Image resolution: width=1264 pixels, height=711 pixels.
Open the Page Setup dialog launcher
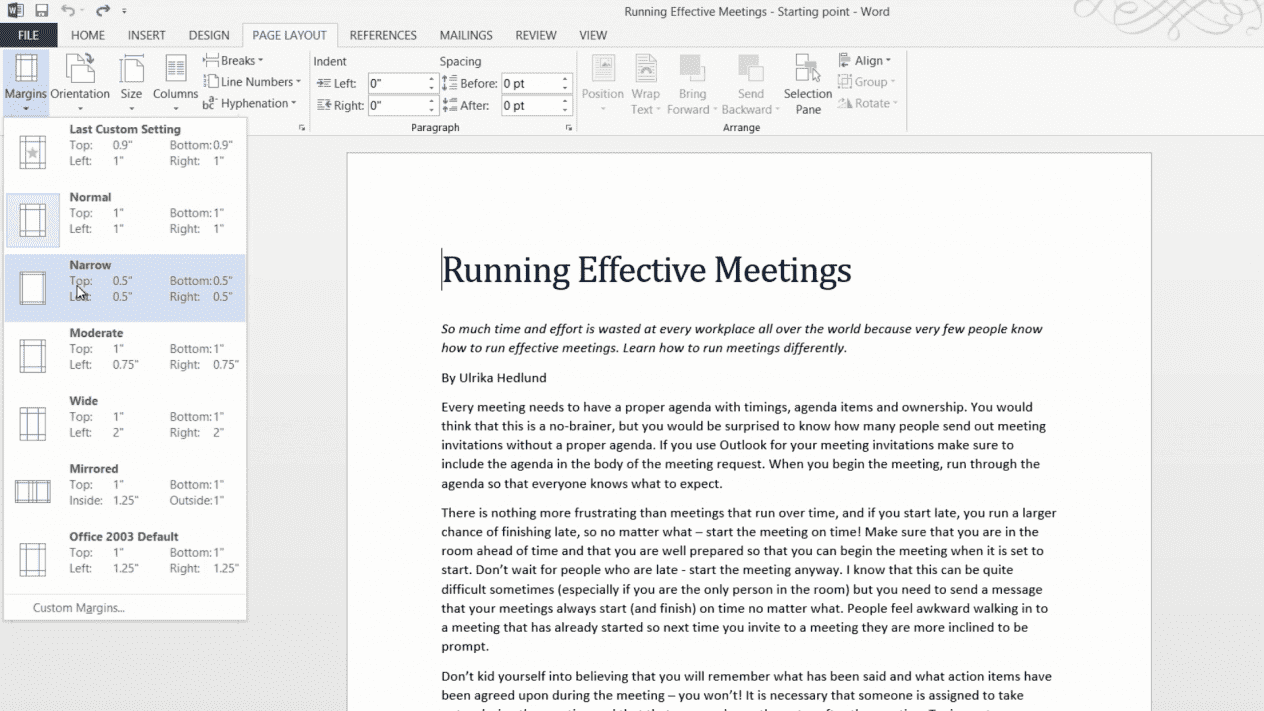302,128
